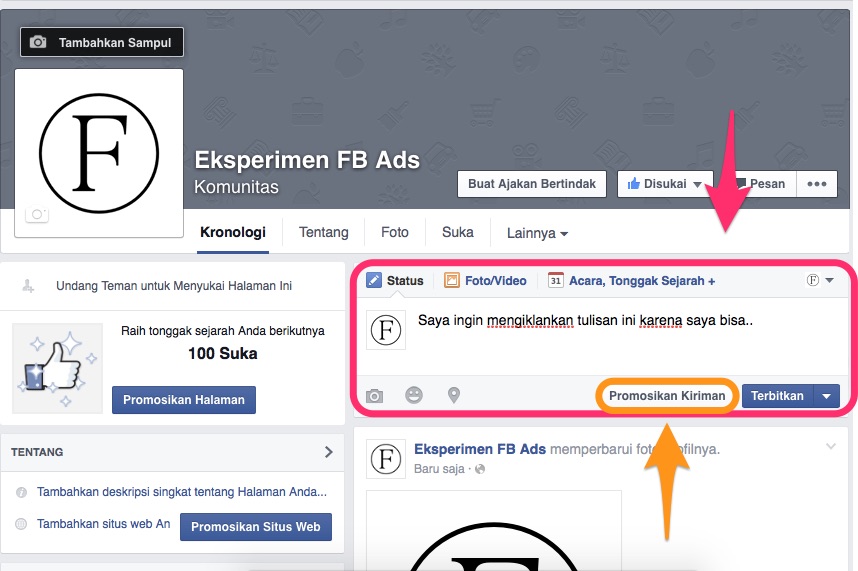858x571 pixels.
Task: Click the F avatar in the status composer
Action: 386,330
